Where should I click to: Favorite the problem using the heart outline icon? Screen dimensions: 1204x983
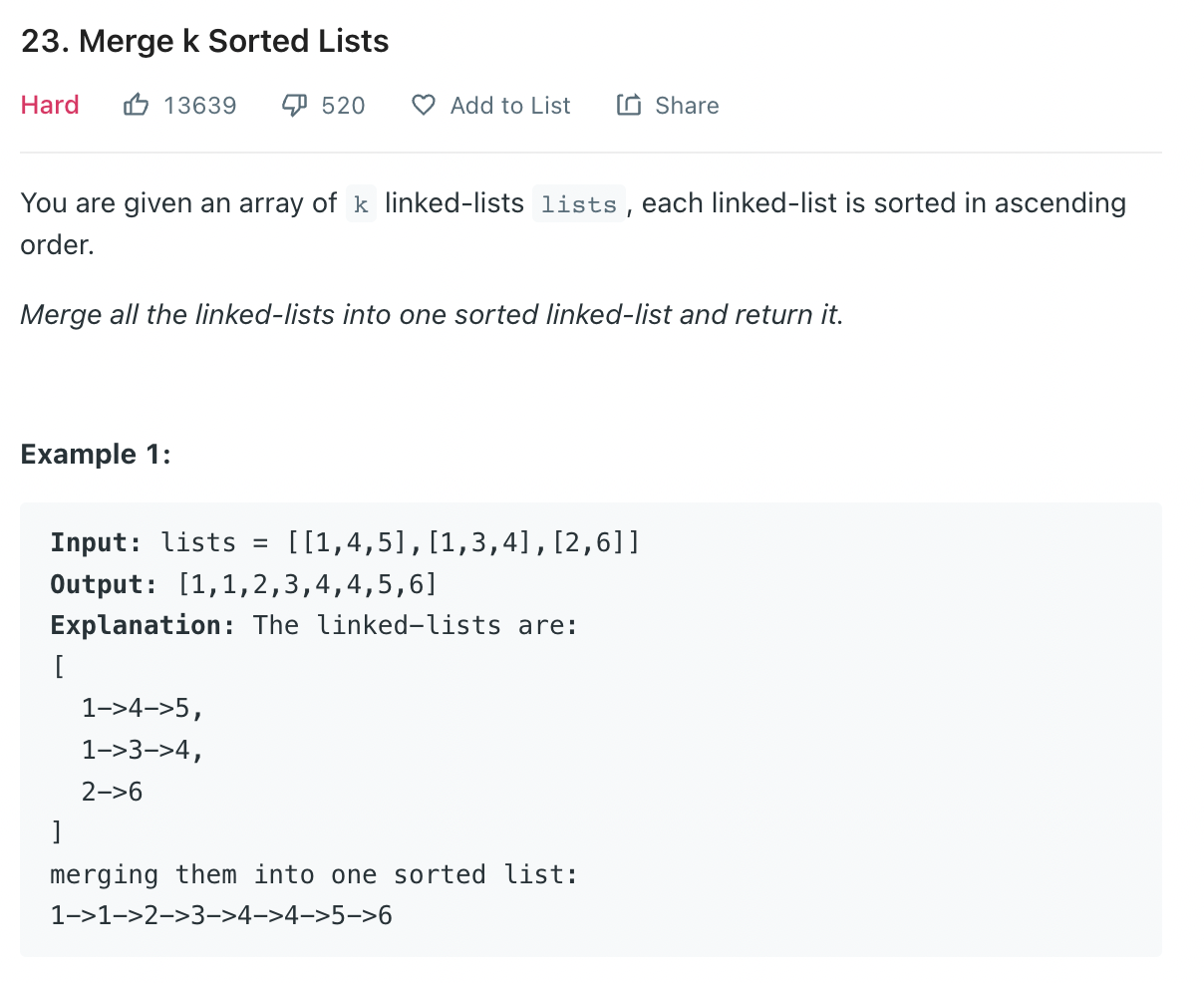click(x=423, y=105)
